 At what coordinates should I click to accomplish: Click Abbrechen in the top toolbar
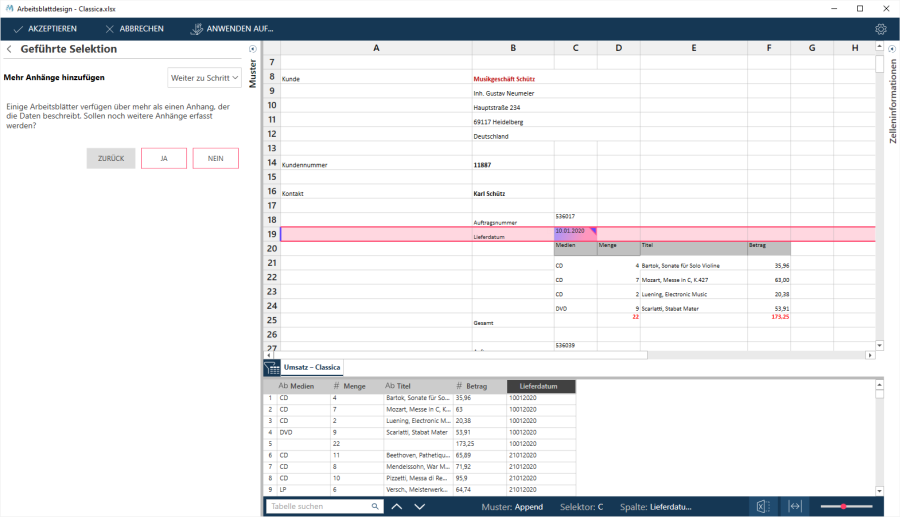[x=134, y=29]
